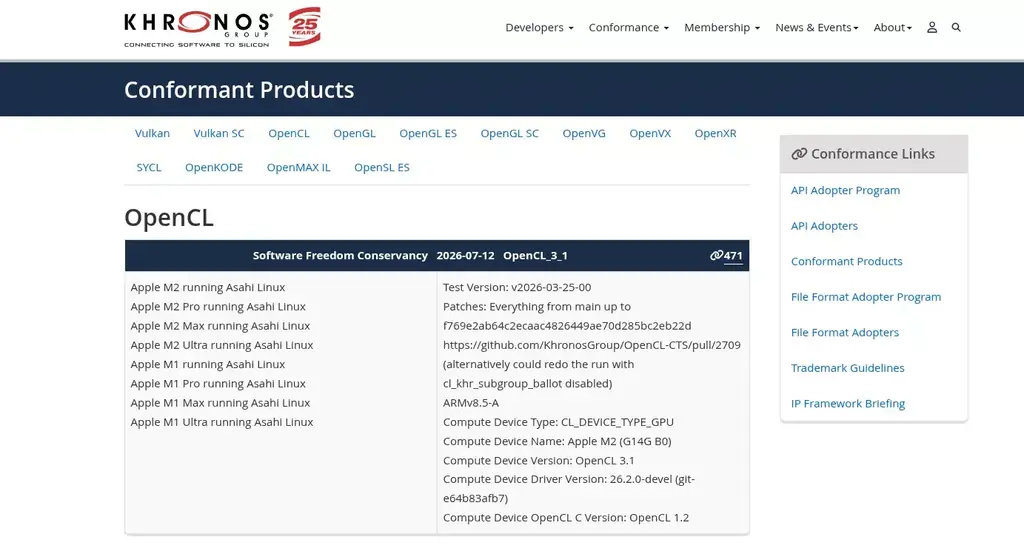Click the Compute Device OpenCL C Version line
This screenshot has height=546, width=1024.
pos(566,518)
